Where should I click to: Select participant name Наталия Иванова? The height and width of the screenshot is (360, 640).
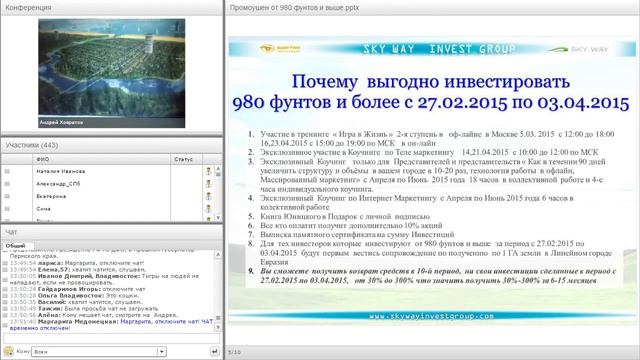[x=60, y=171]
